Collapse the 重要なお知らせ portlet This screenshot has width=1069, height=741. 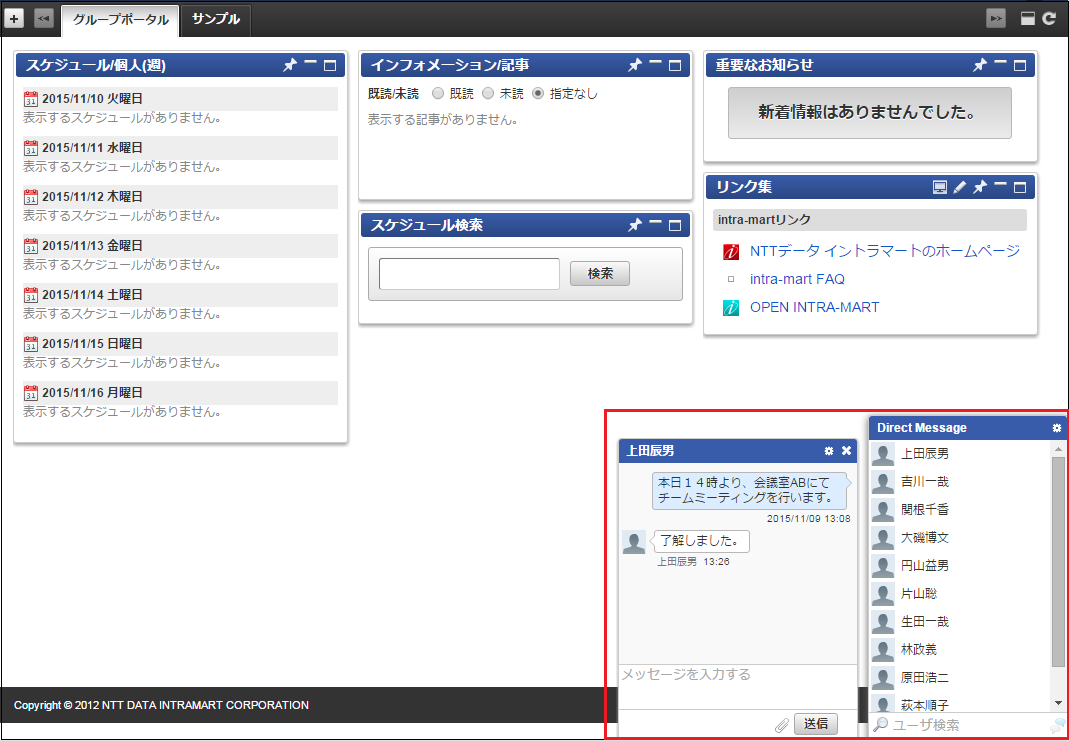(1000, 64)
